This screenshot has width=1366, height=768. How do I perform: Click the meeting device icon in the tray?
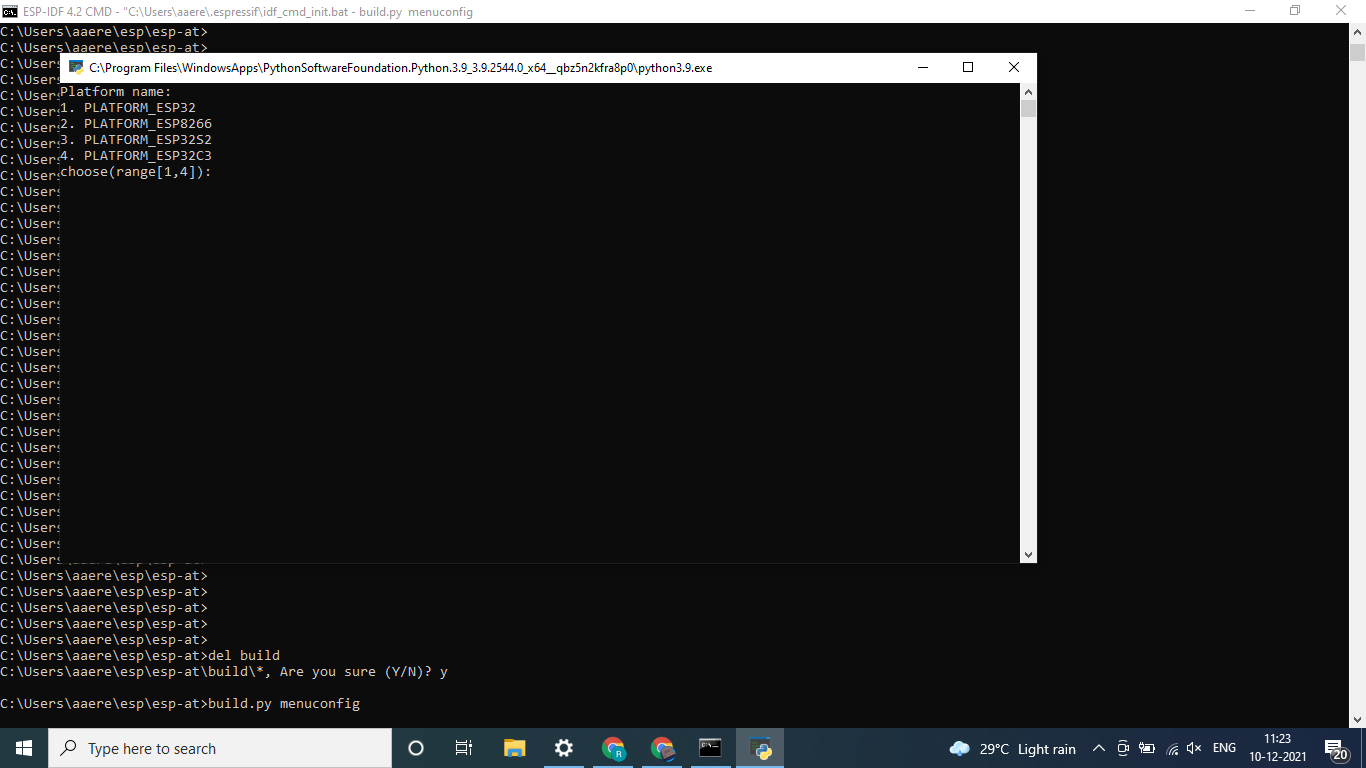pos(1123,748)
